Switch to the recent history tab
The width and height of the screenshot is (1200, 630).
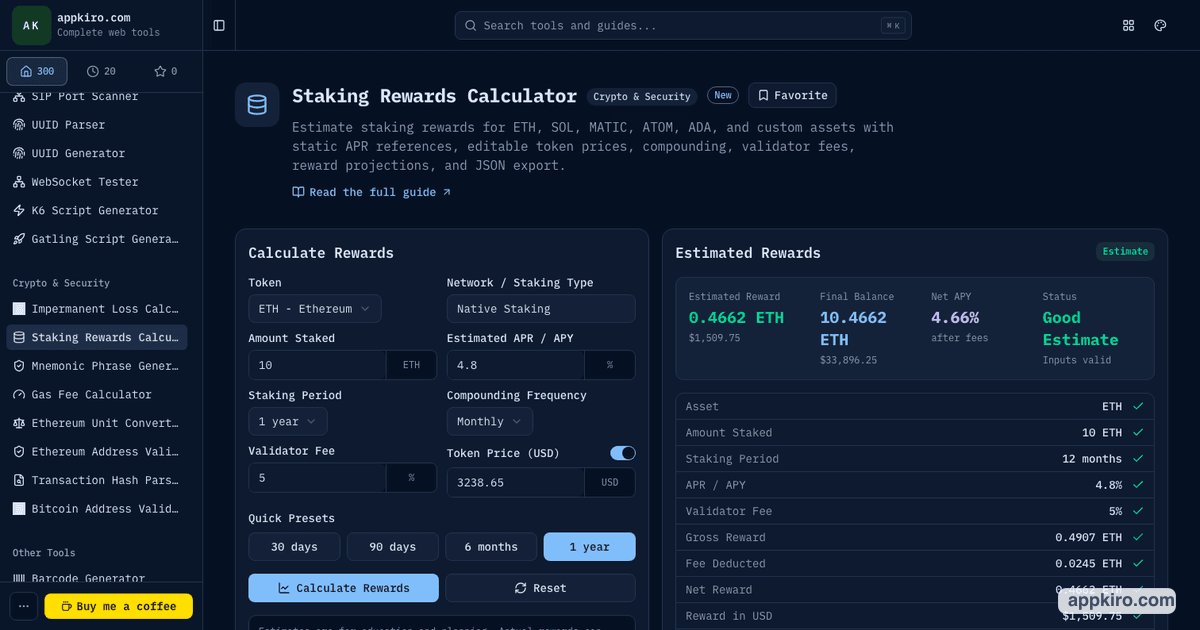coord(101,71)
